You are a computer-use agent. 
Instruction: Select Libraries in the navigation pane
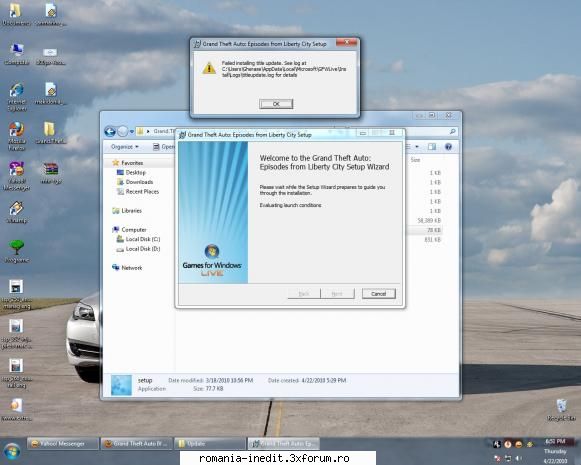click(x=127, y=210)
